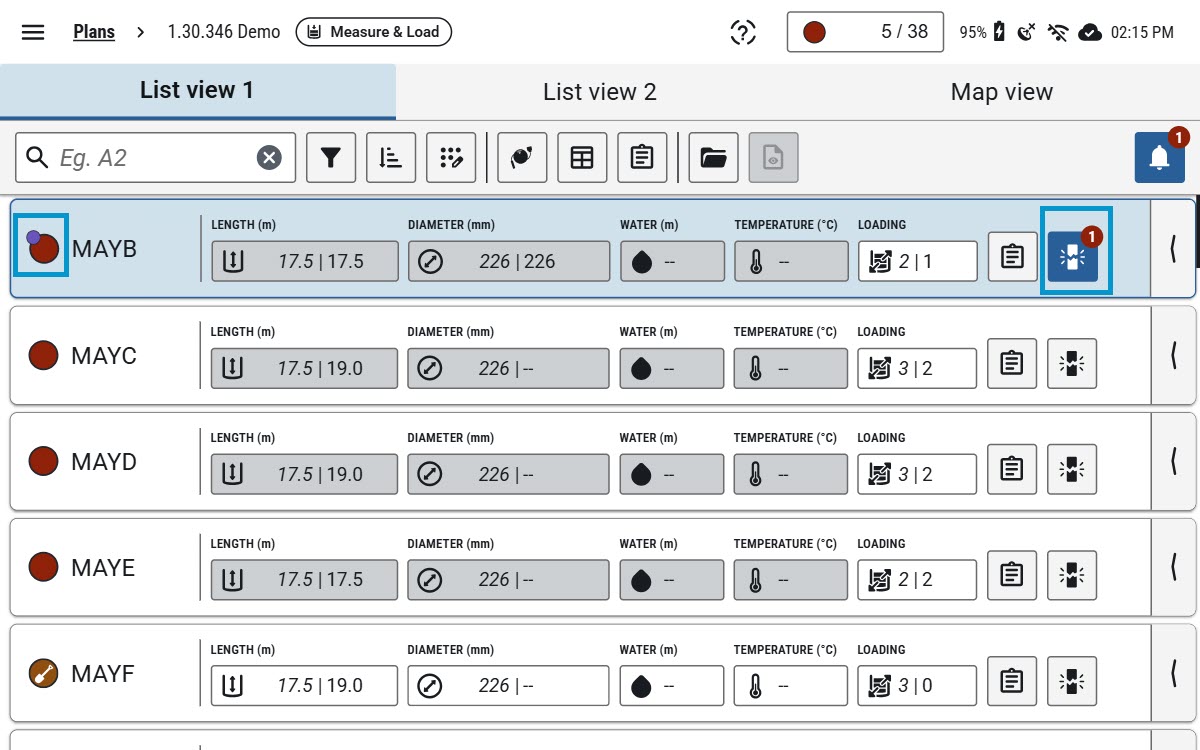The image size is (1200, 750).
Task: Switch to the Map view tab
Action: pyautogui.click(x=1001, y=92)
